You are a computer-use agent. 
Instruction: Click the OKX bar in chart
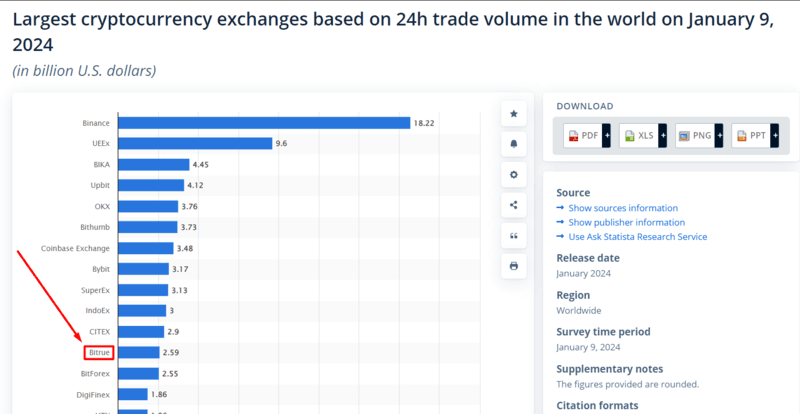click(x=148, y=206)
